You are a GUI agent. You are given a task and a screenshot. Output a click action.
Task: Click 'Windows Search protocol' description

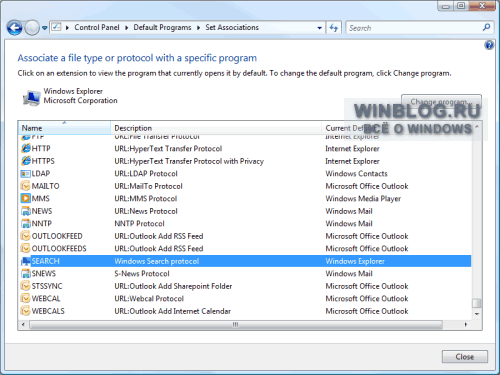point(157,261)
